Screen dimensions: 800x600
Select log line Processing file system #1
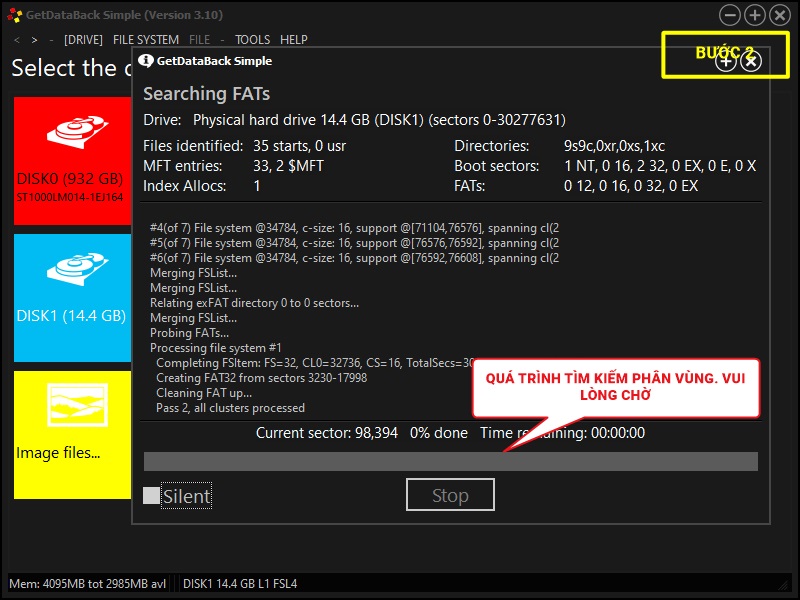(x=216, y=348)
